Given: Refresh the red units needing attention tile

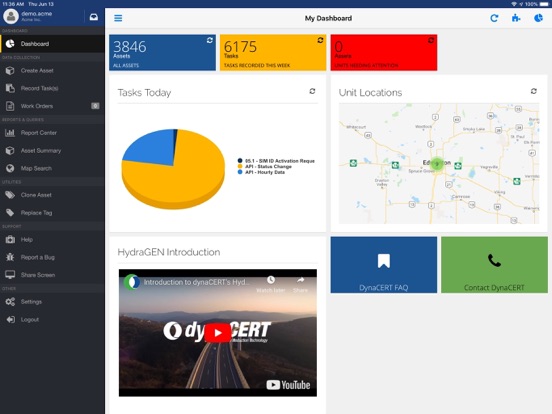Looking at the screenshot, I should click(x=431, y=40).
